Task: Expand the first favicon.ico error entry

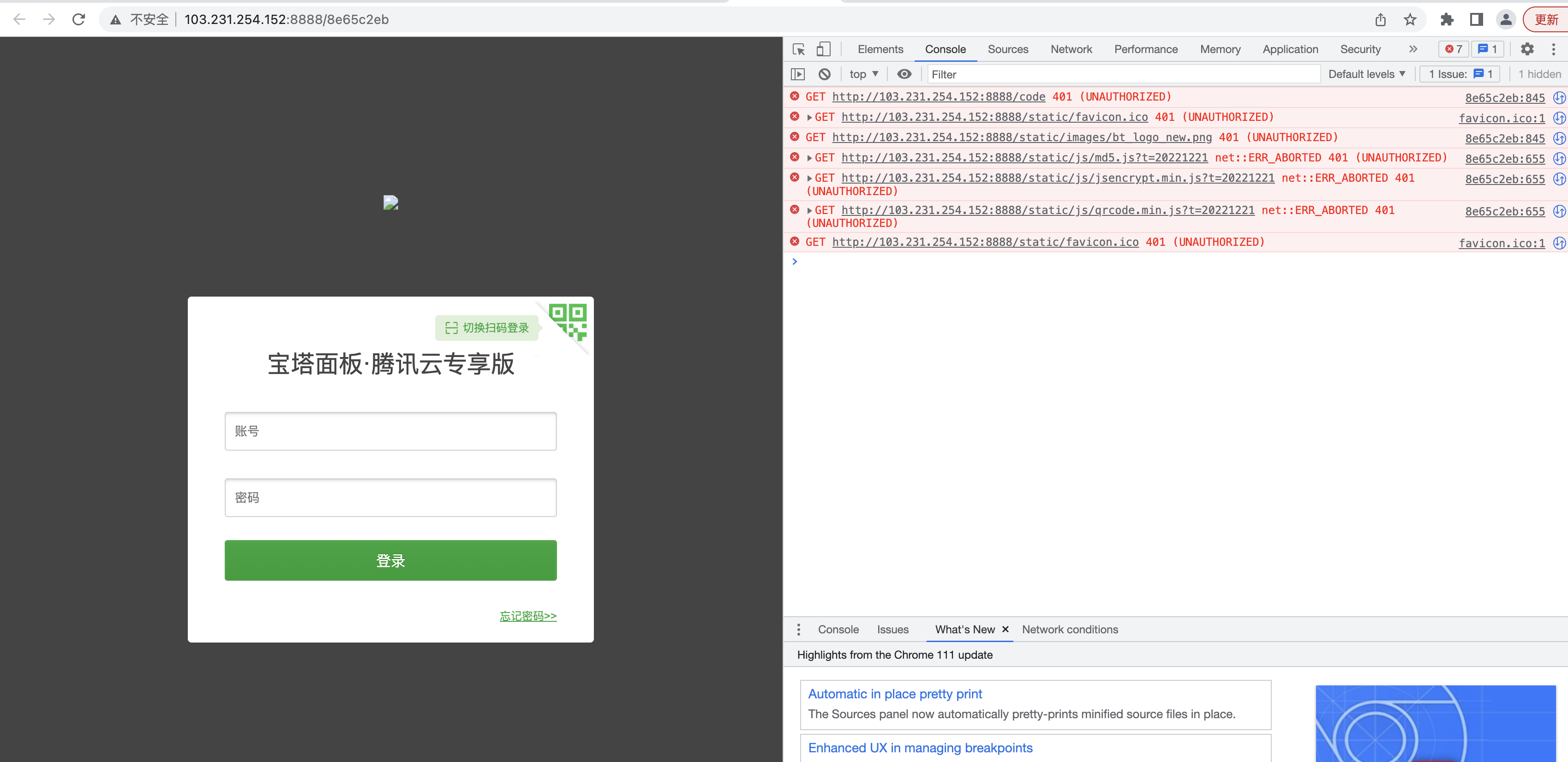Action: click(809, 118)
